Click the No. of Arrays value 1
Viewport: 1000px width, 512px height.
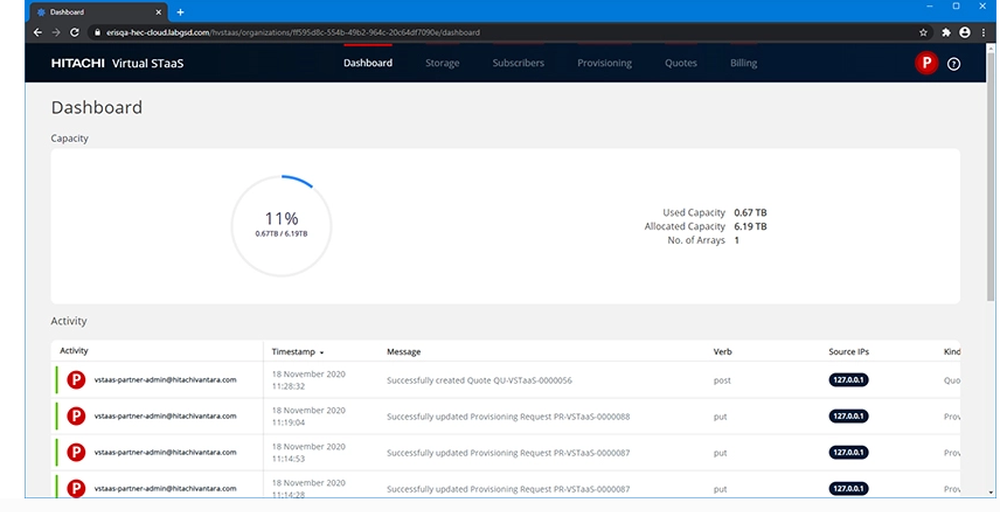point(737,240)
